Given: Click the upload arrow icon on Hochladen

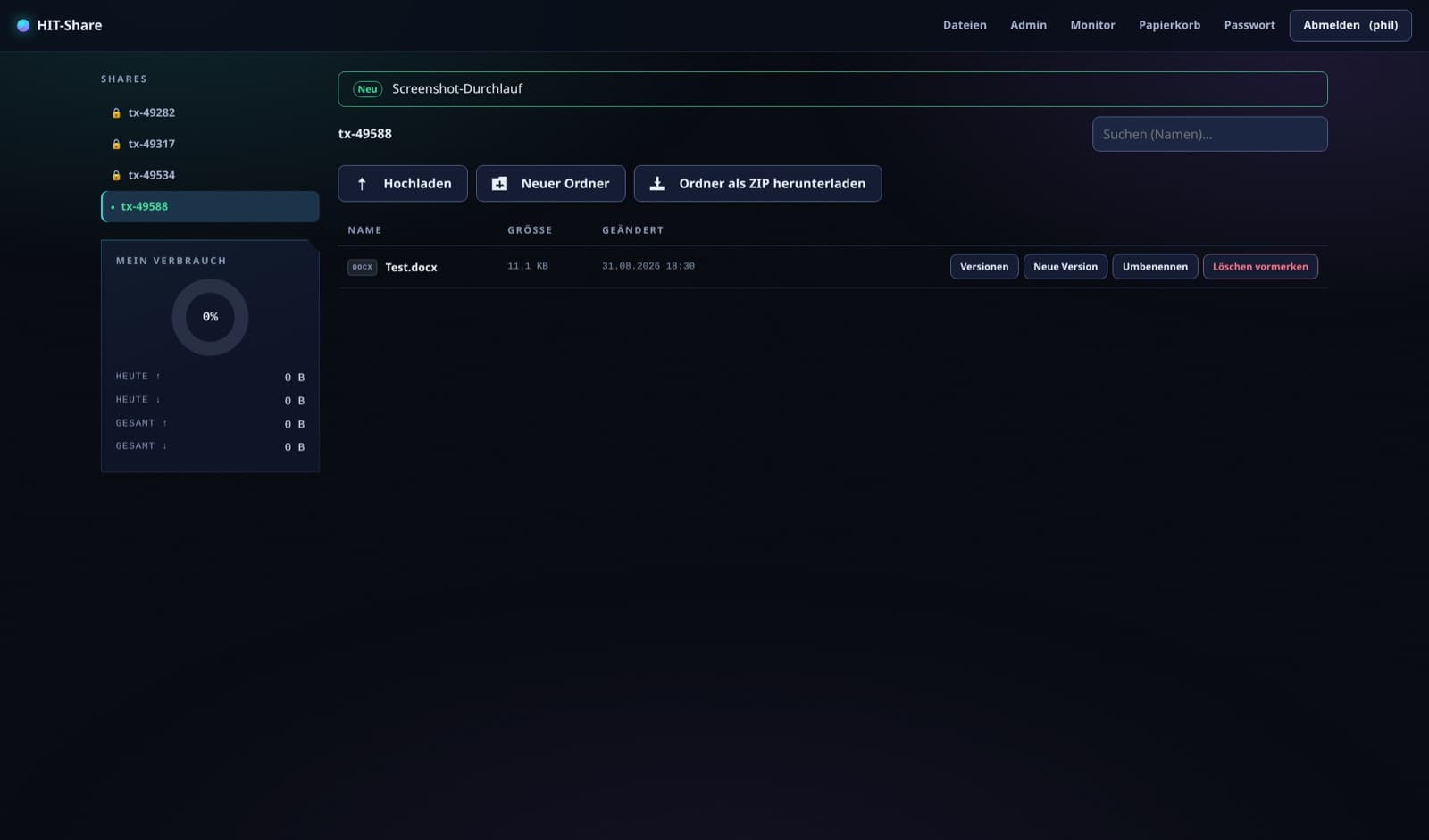Looking at the screenshot, I should click(362, 184).
